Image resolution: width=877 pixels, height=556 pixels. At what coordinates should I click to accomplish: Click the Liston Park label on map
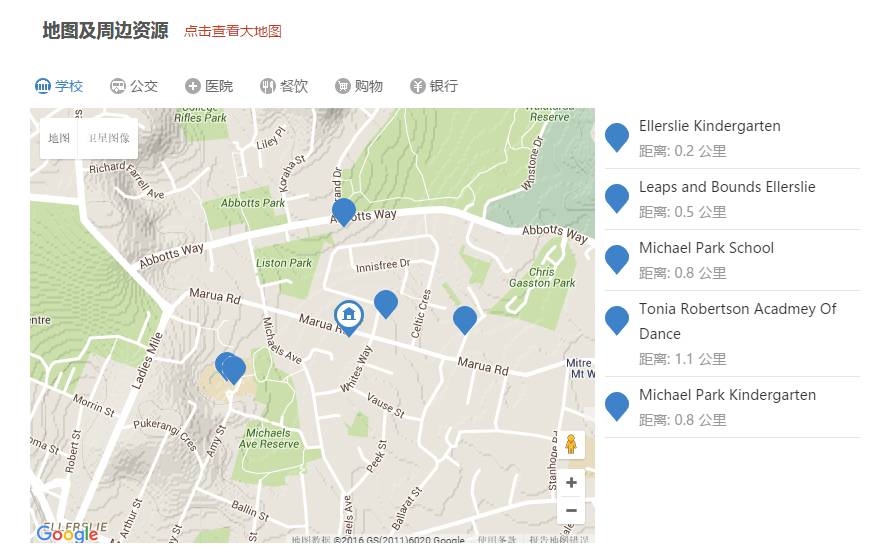click(x=284, y=263)
